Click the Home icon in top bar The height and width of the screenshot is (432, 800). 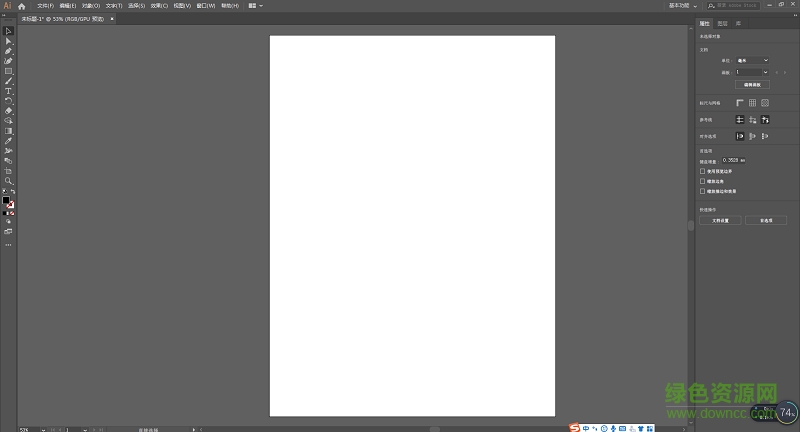21,6
